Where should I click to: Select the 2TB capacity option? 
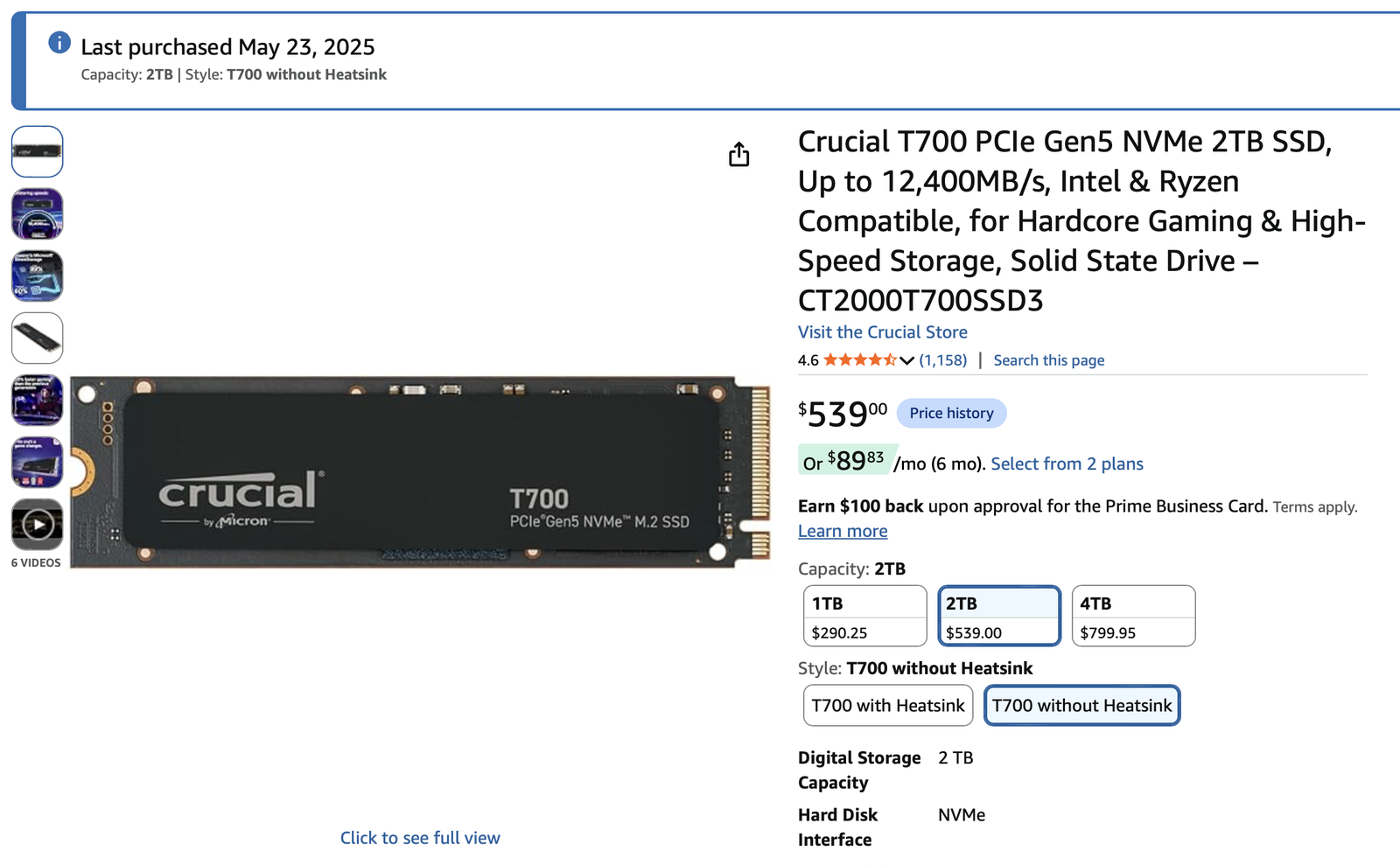point(999,616)
